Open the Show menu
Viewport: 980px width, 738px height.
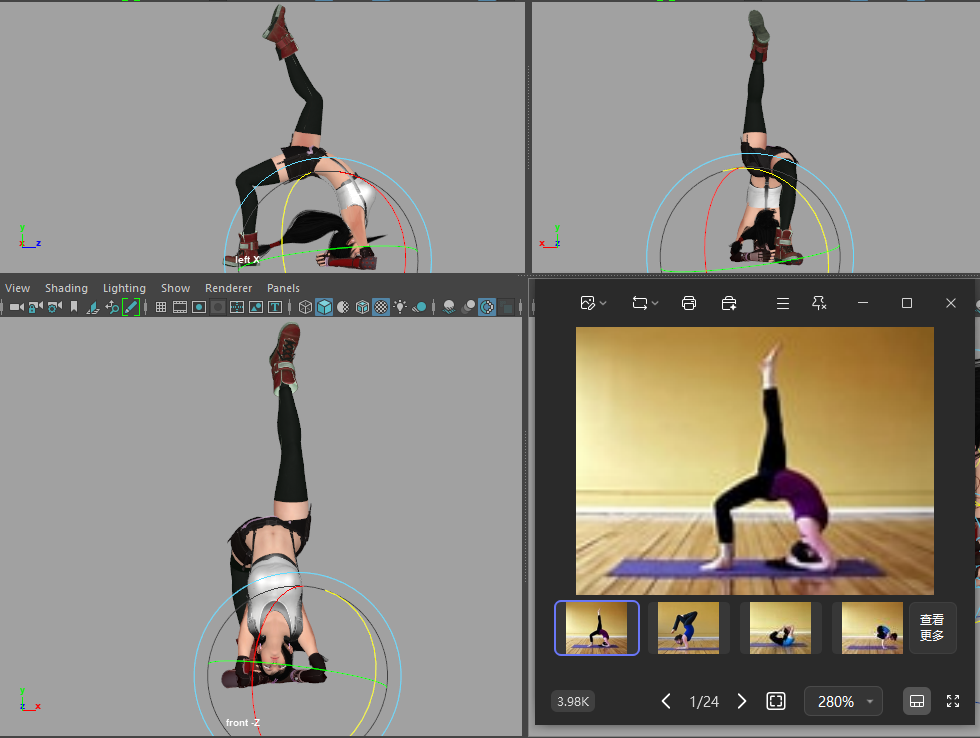[176, 288]
